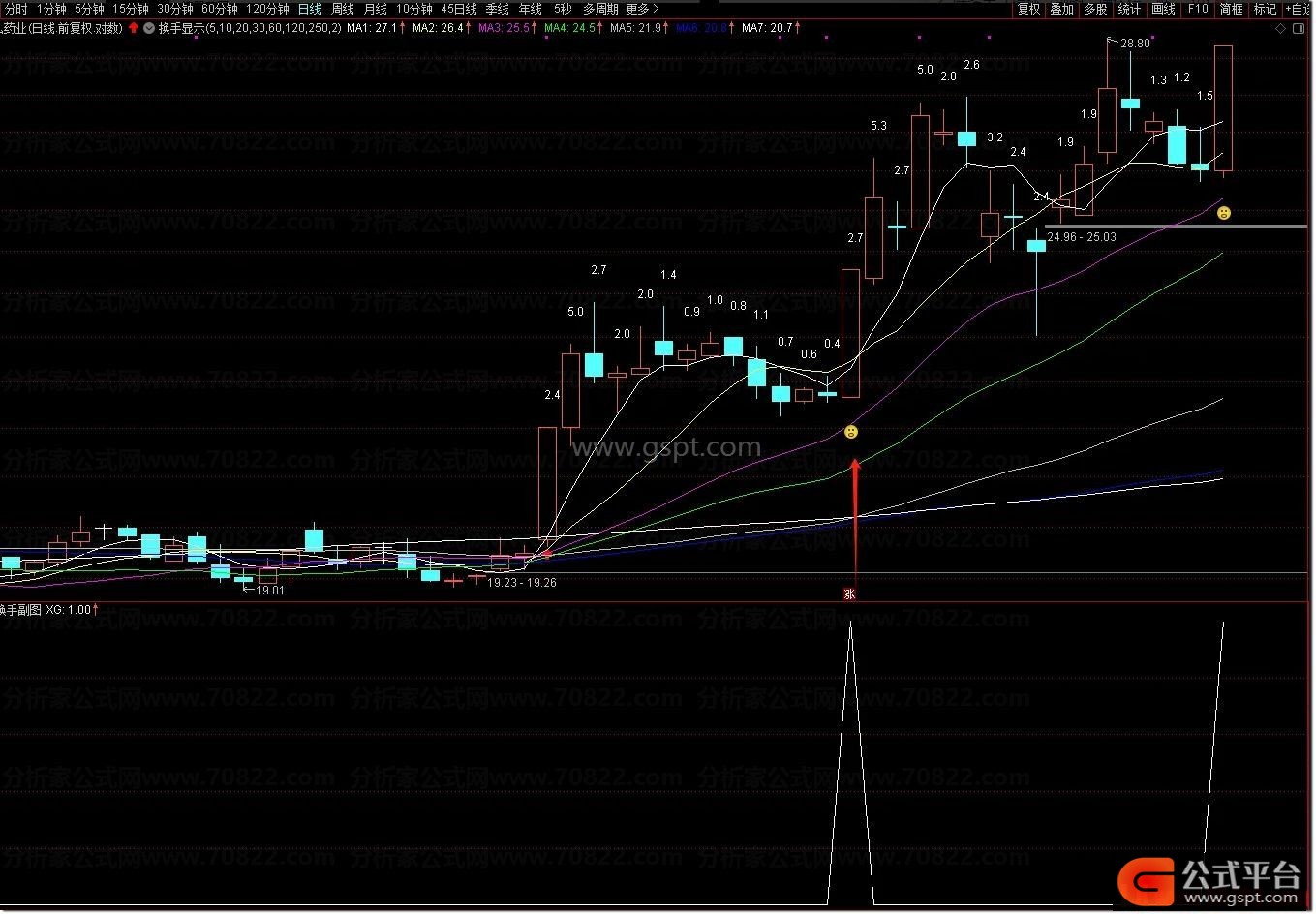Click the 19.23 - 19.26 gap label
Image resolution: width=1316 pixels, height=914 pixels.
pos(522,583)
